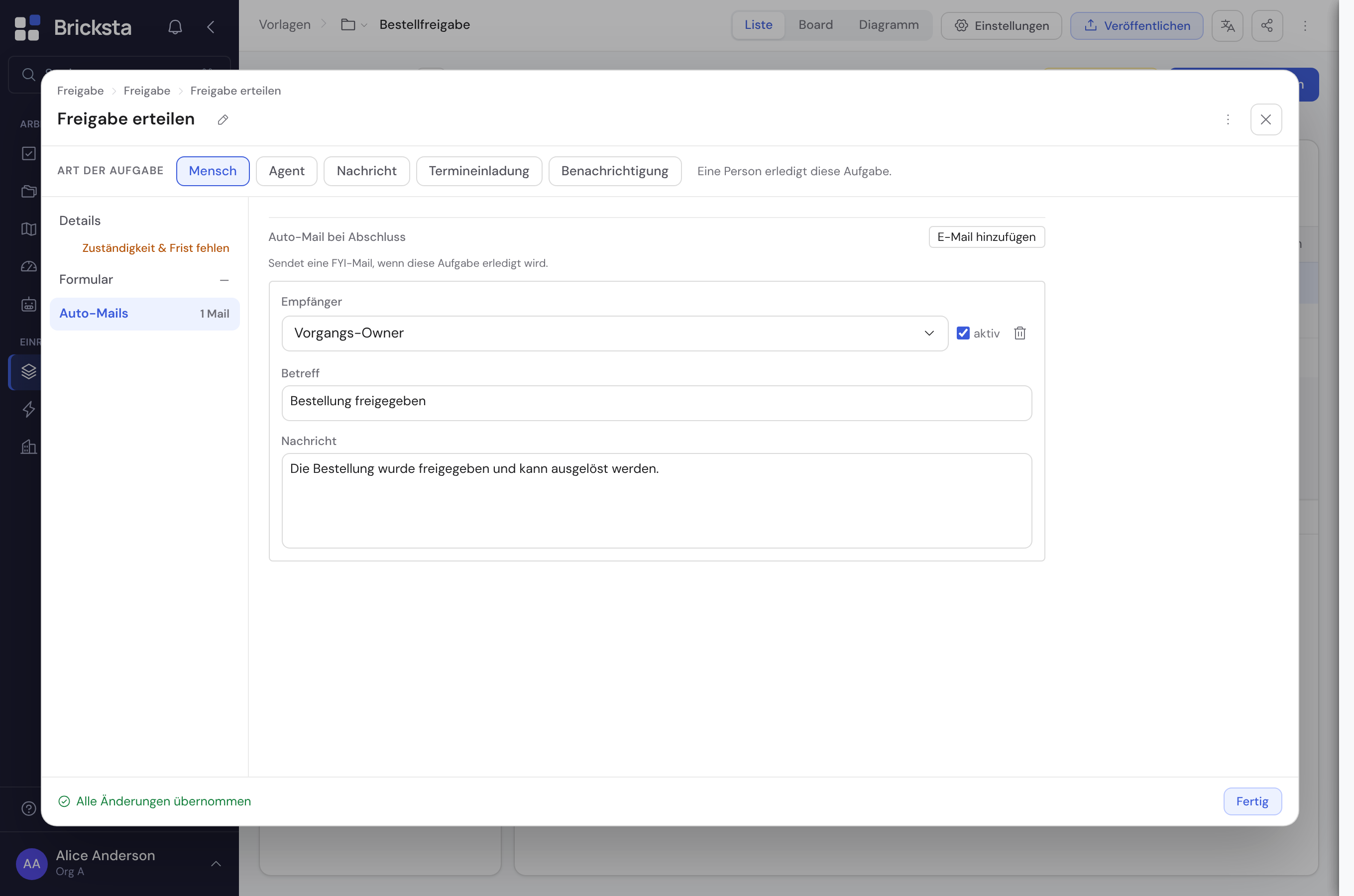
Task: Close the Freigabe erteilen dialog
Action: click(x=1265, y=119)
